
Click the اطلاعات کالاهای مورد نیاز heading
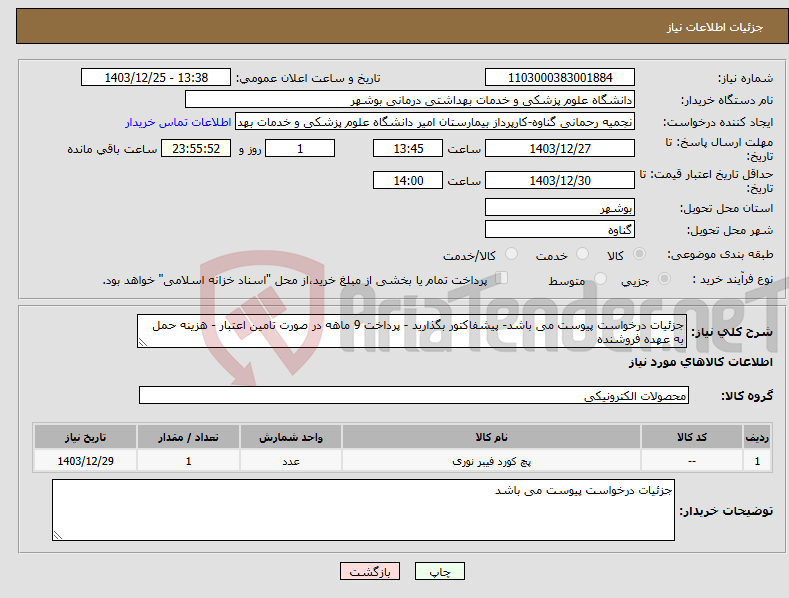[x=700, y=362]
